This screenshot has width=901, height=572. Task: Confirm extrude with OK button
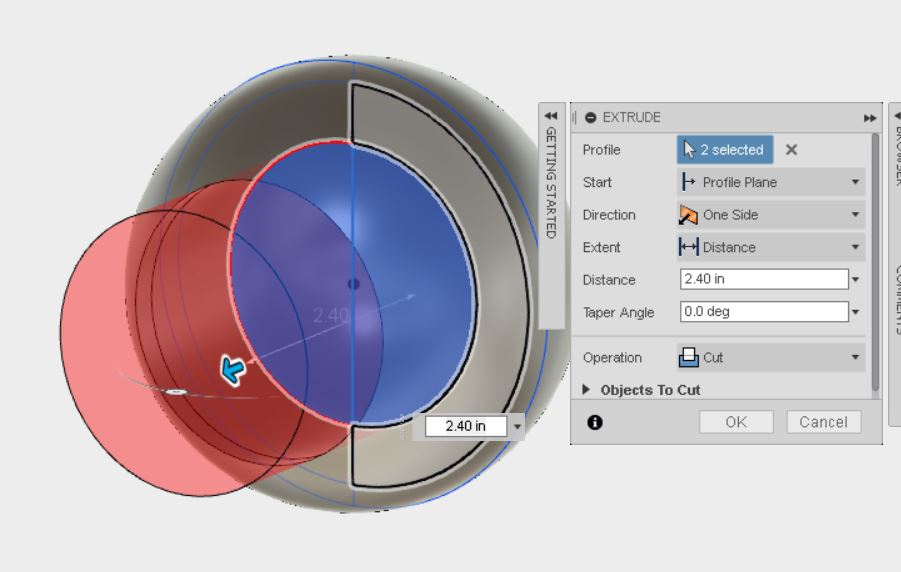tap(736, 422)
